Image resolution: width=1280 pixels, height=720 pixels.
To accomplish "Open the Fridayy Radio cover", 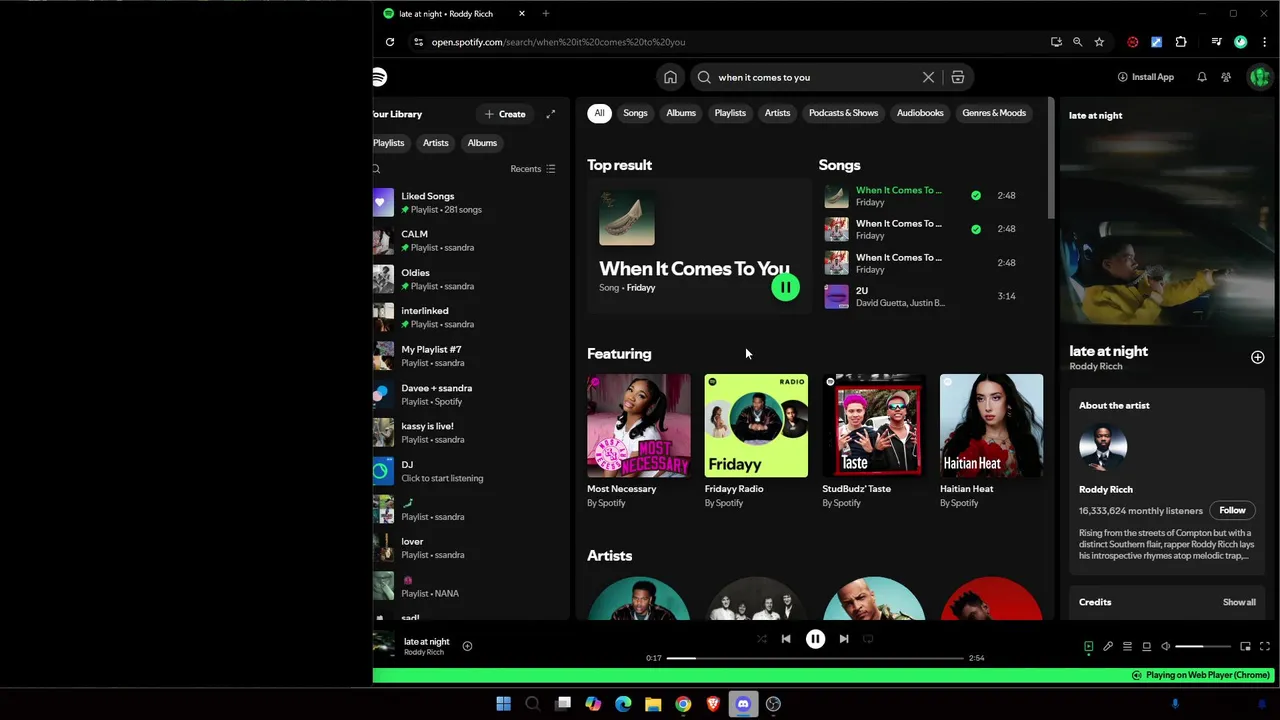I will pyautogui.click(x=756, y=425).
